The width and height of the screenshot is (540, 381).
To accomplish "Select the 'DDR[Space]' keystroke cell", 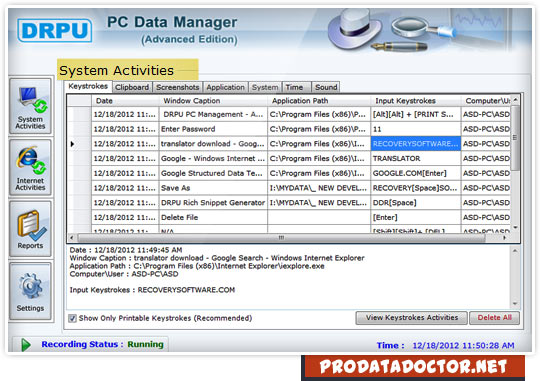I will tap(416, 203).
